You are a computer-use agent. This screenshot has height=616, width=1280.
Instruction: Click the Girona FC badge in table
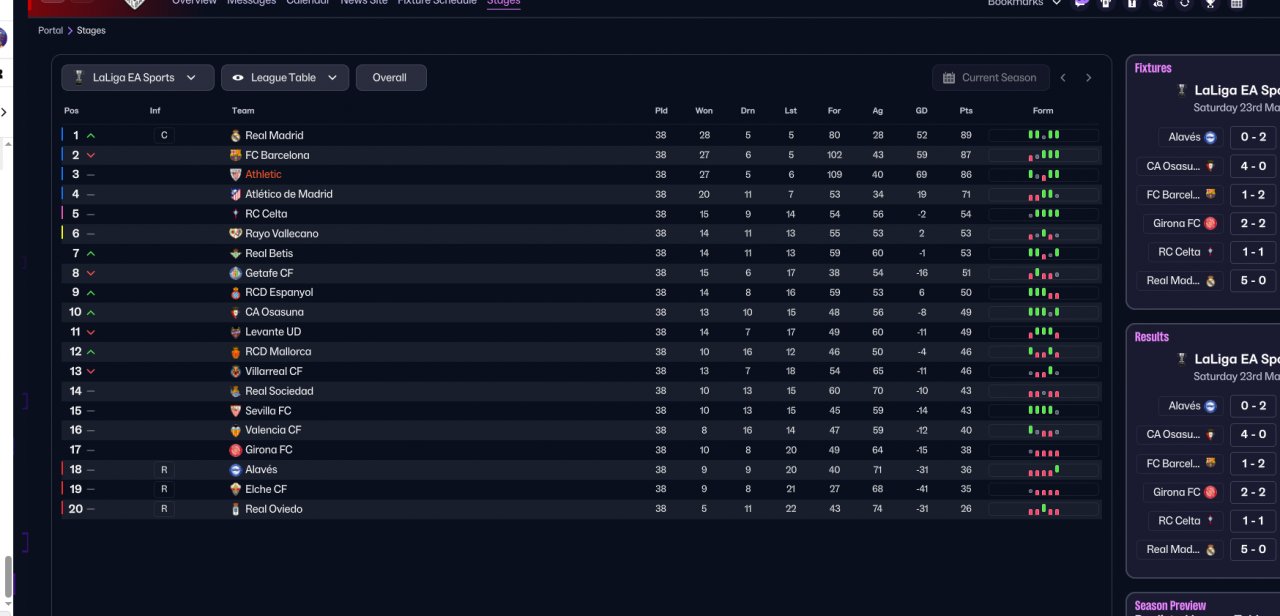tap(236, 450)
